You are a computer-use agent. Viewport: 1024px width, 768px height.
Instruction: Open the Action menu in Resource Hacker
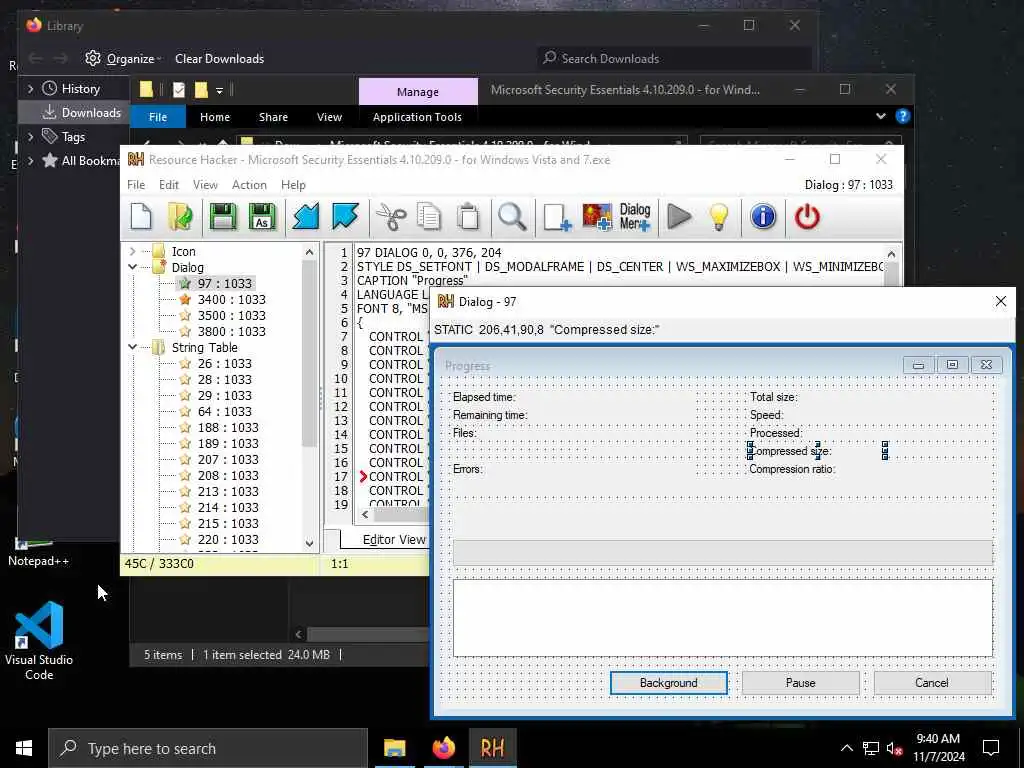pos(249,185)
